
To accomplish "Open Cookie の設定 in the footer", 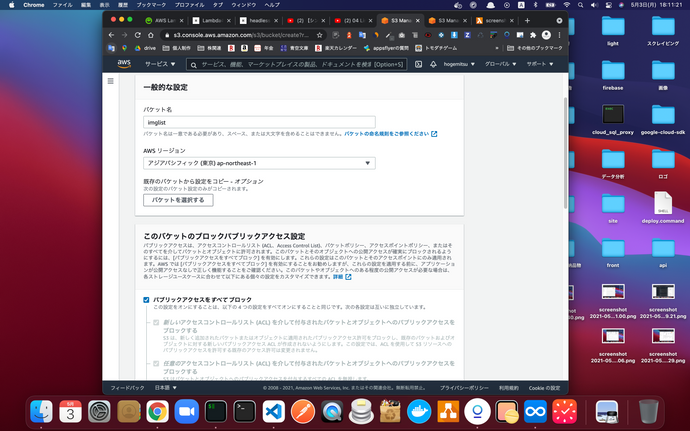I will click(x=544, y=388).
